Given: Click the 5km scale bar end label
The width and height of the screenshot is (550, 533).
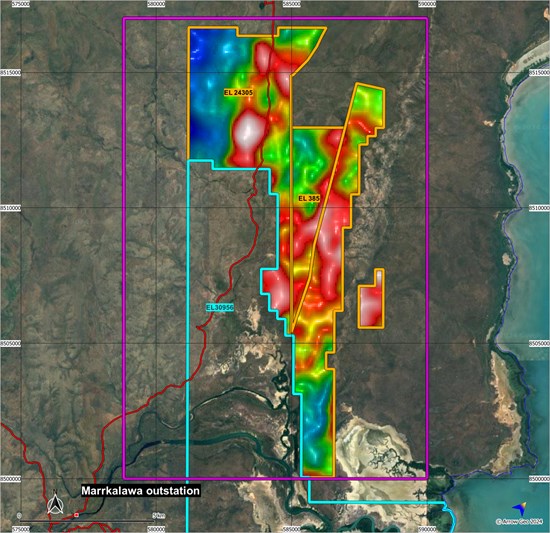Looking at the screenshot, I should point(159,516).
